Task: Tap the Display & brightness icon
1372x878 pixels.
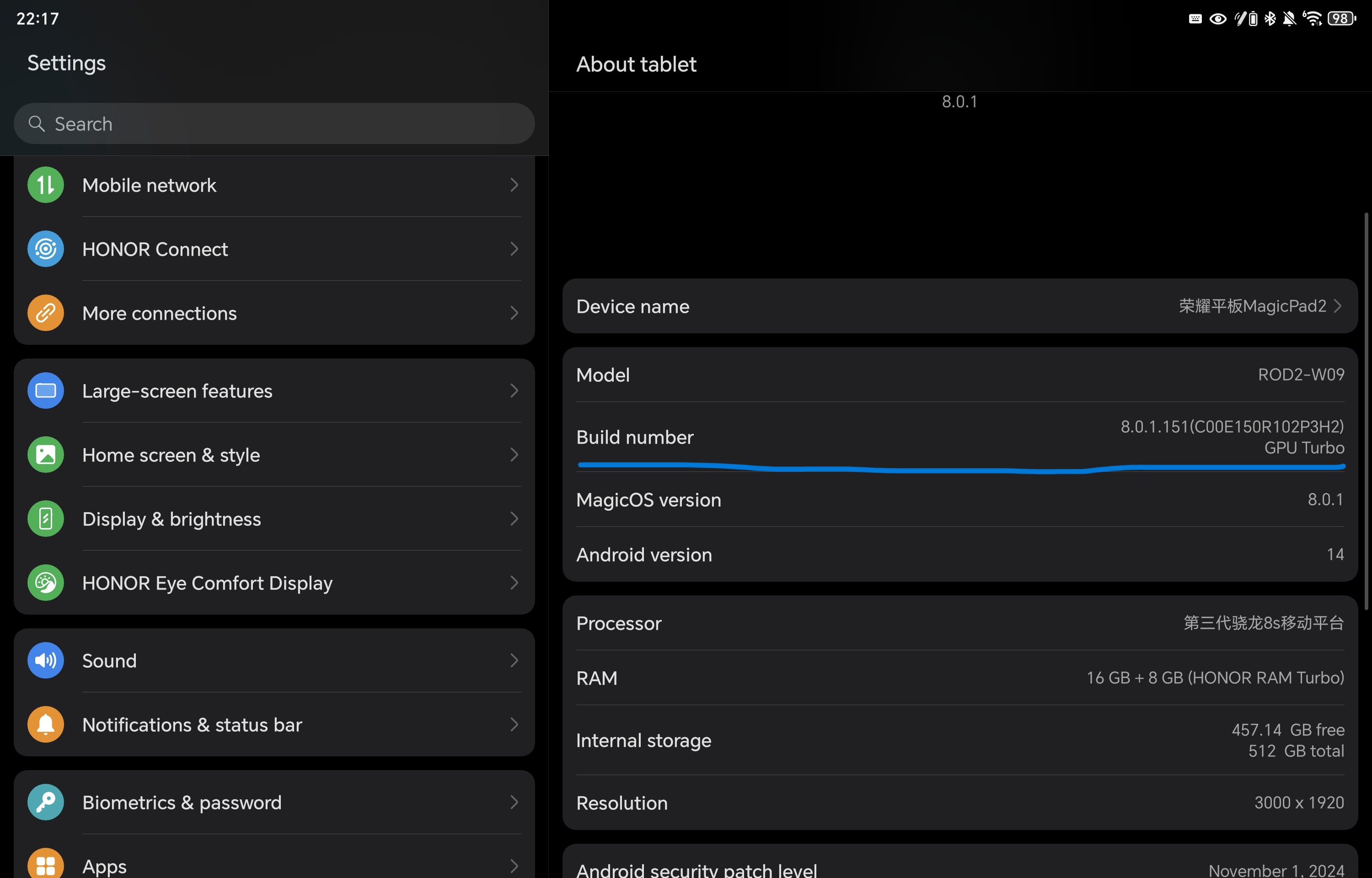Action: [46, 519]
